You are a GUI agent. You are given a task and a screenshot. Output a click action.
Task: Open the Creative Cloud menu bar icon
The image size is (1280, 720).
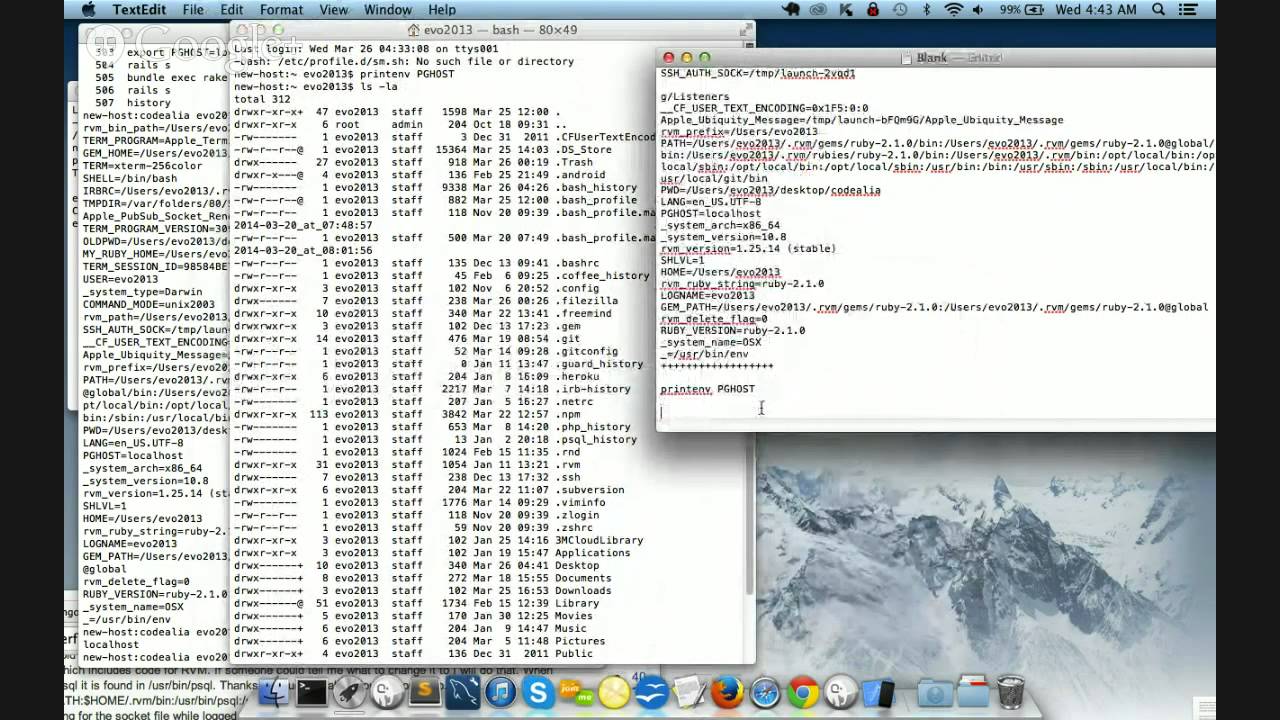pyautogui.click(x=818, y=9)
